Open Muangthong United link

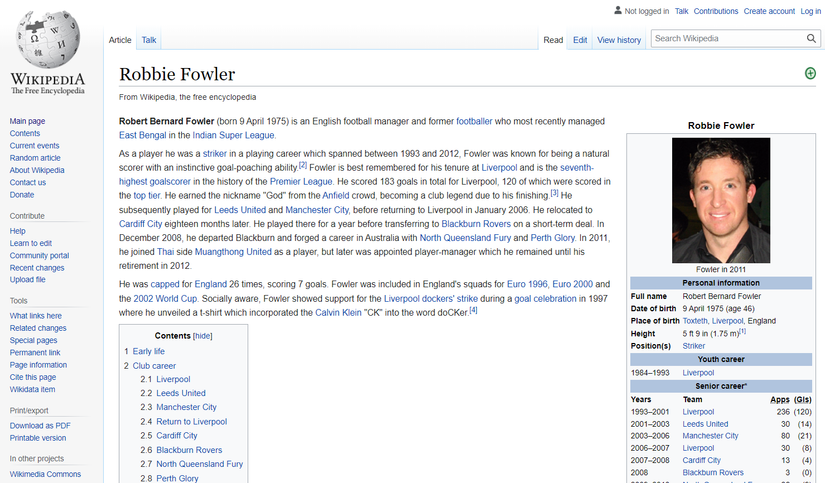(x=233, y=252)
